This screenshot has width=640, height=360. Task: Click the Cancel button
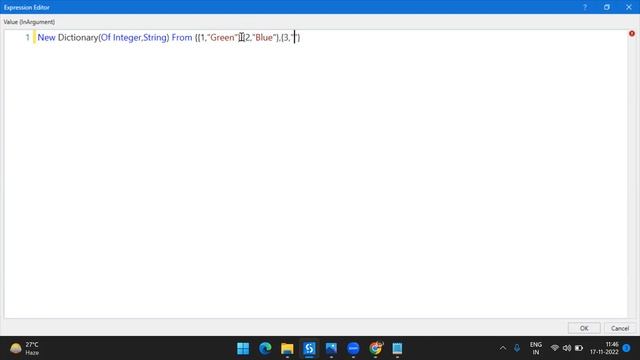click(620, 328)
